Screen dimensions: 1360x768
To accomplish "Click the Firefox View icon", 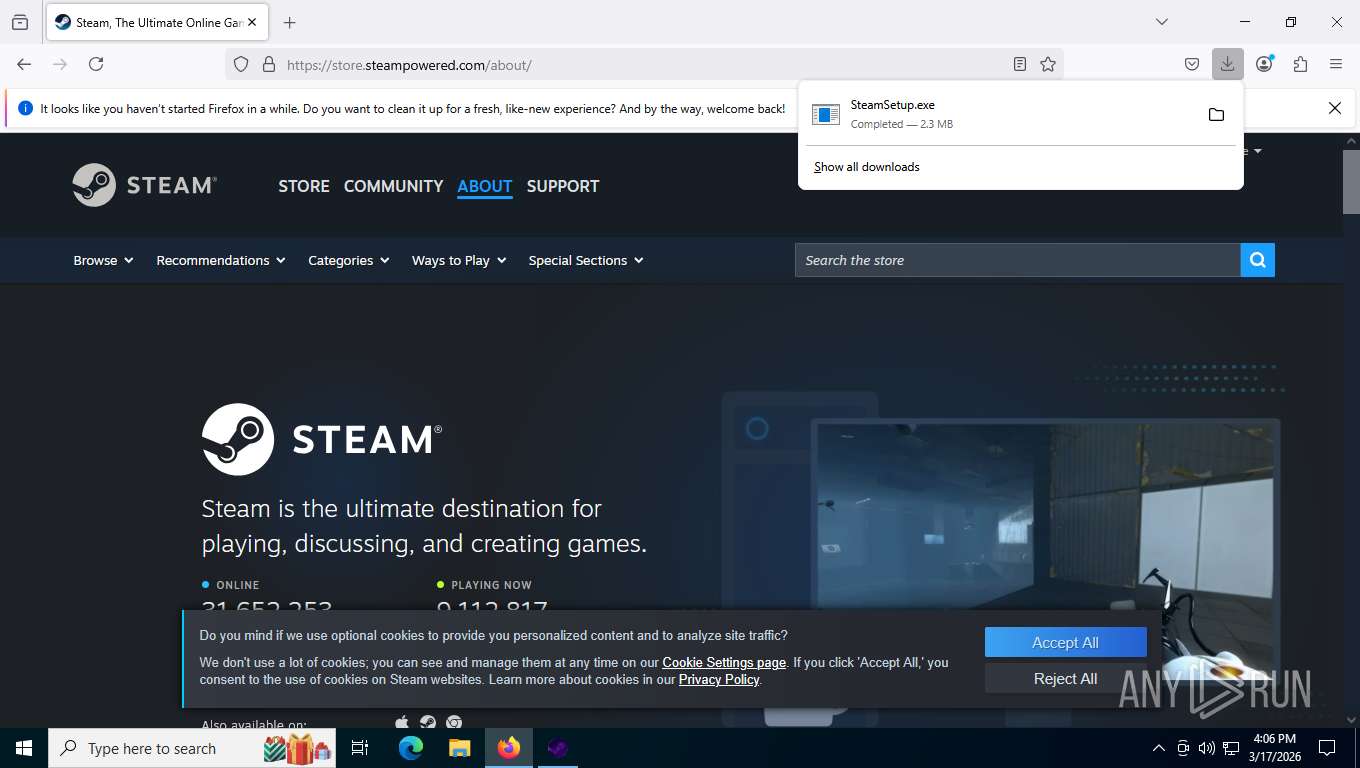I will point(20,22).
